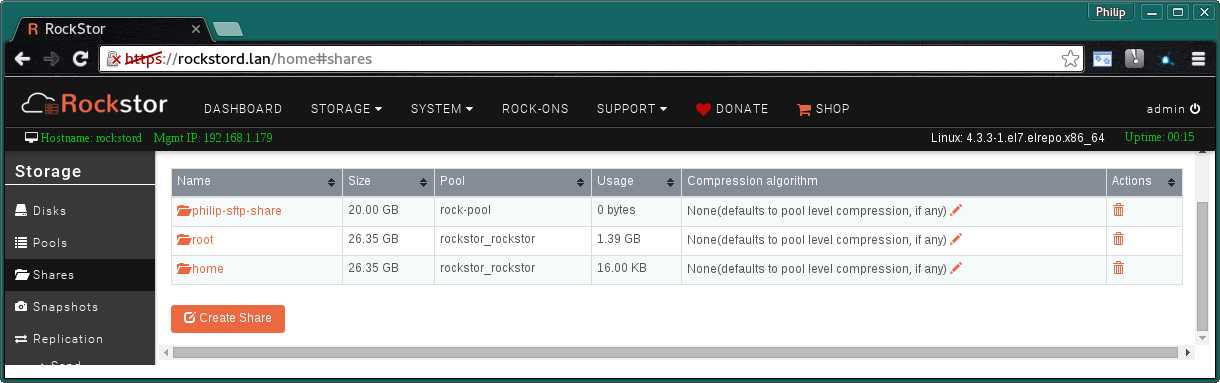Click the third browser extension icon

tap(1166, 59)
